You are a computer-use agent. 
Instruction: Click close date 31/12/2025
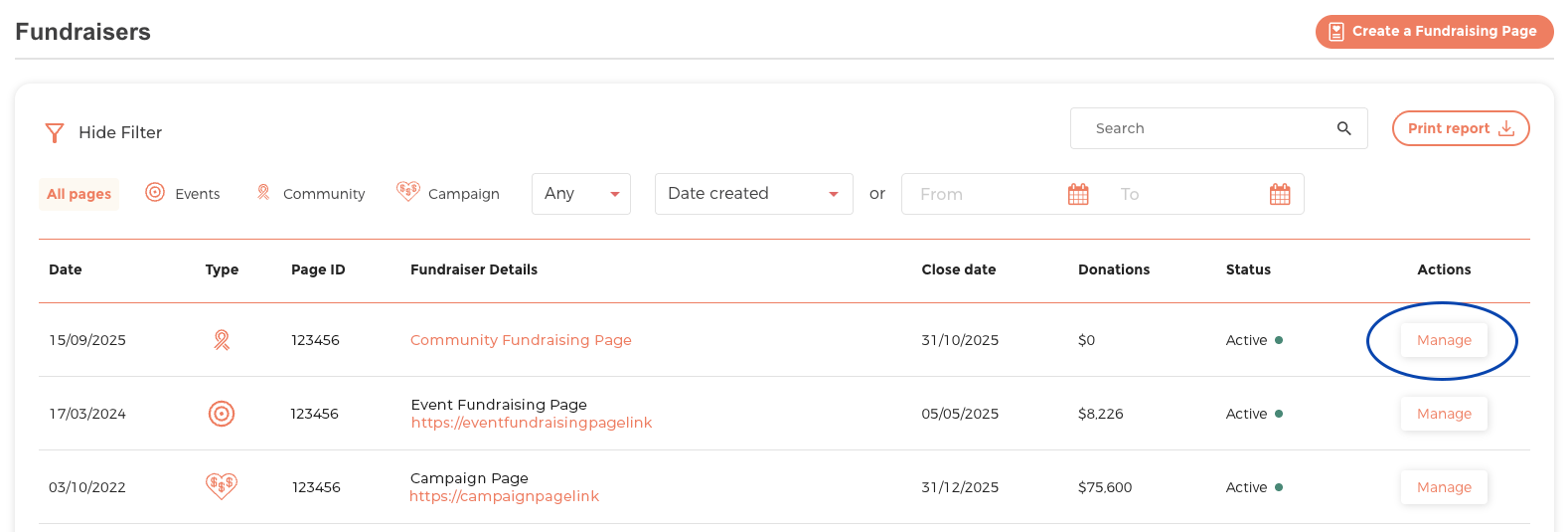(x=960, y=487)
